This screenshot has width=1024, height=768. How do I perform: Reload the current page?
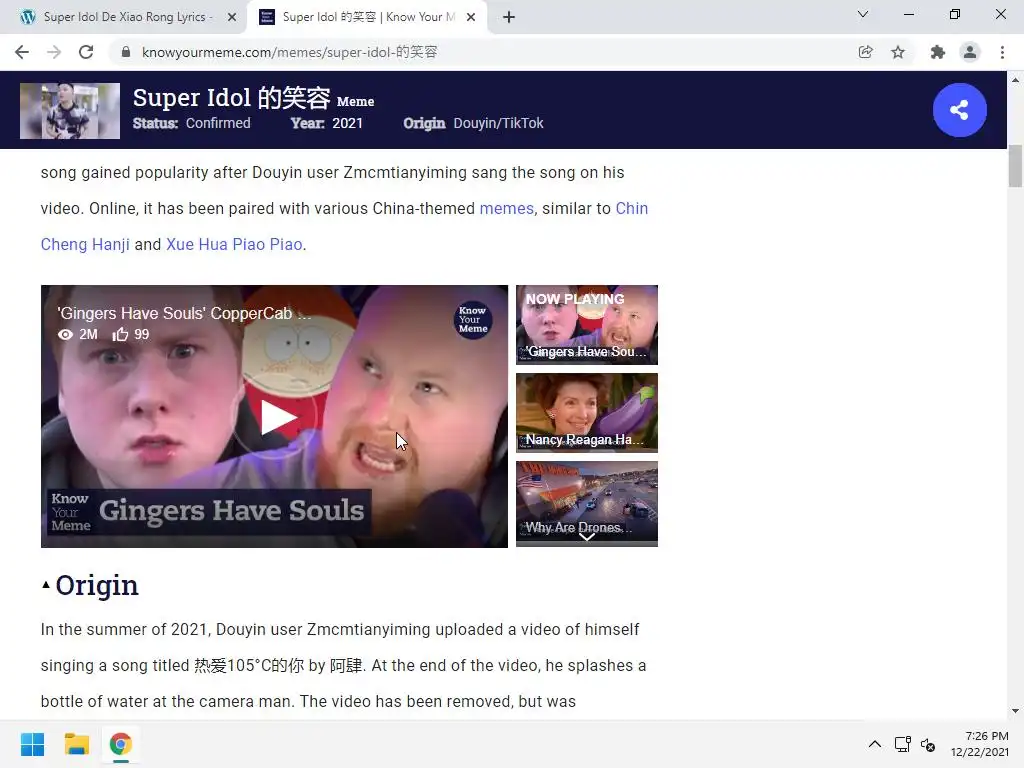point(86,52)
